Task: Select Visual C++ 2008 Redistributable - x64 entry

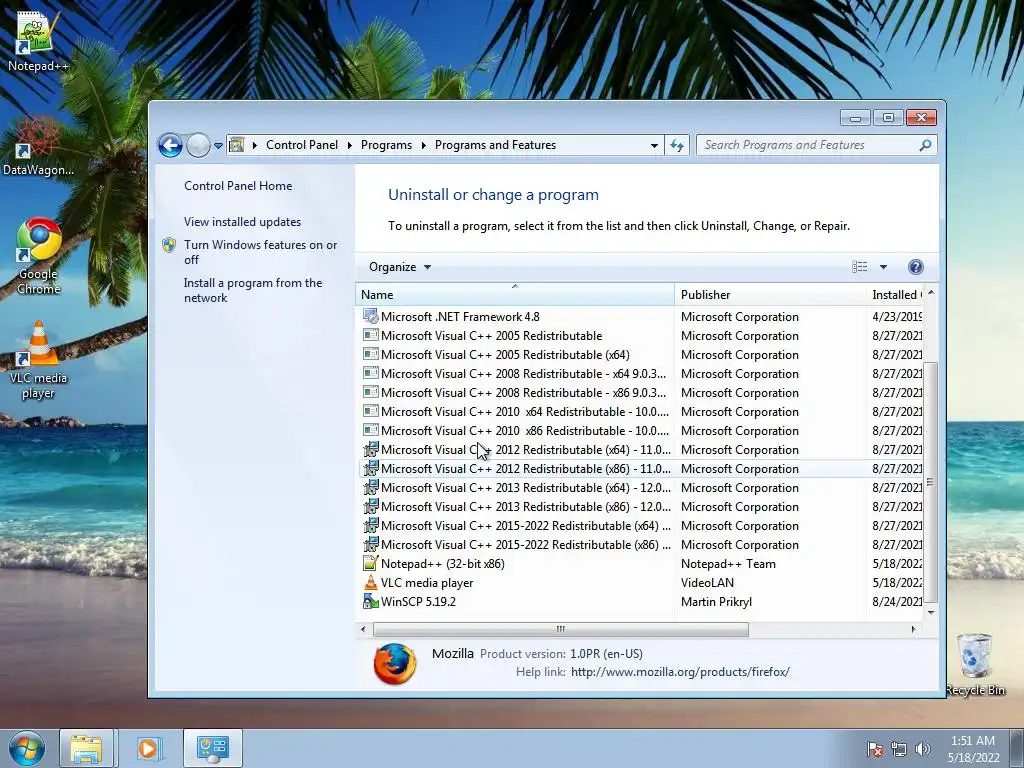Action: tap(641, 374)
